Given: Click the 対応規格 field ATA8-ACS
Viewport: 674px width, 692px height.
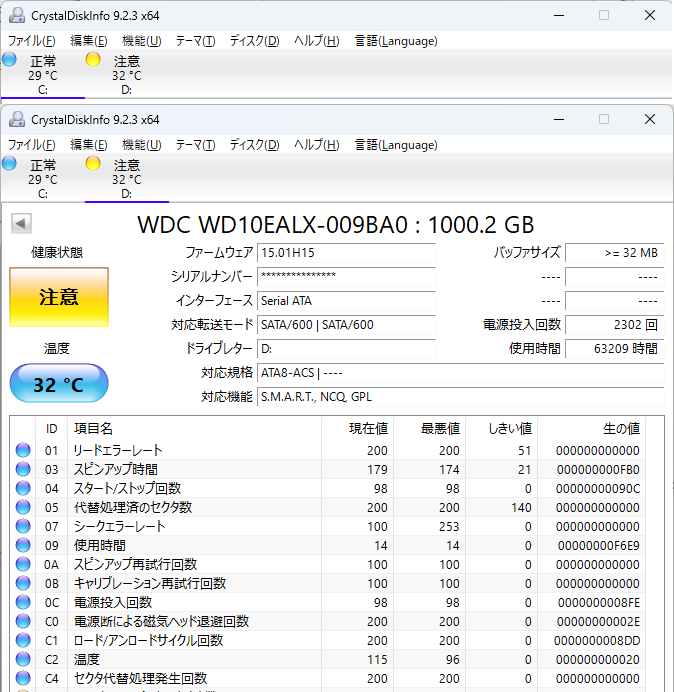Looking at the screenshot, I should [x=460, y=373].
